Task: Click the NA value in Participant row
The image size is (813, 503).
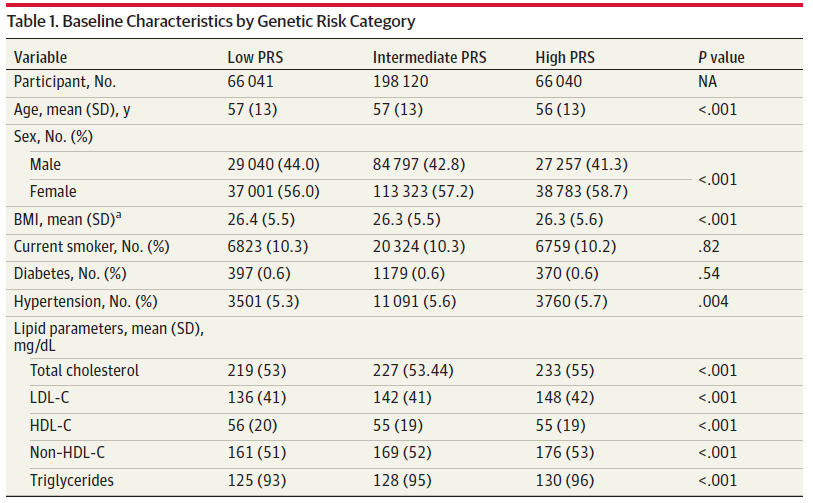Action: 708,82
